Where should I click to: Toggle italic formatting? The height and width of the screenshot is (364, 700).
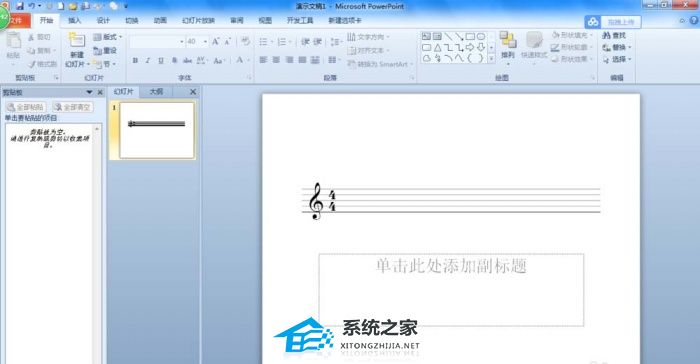(x=148, y=60)
